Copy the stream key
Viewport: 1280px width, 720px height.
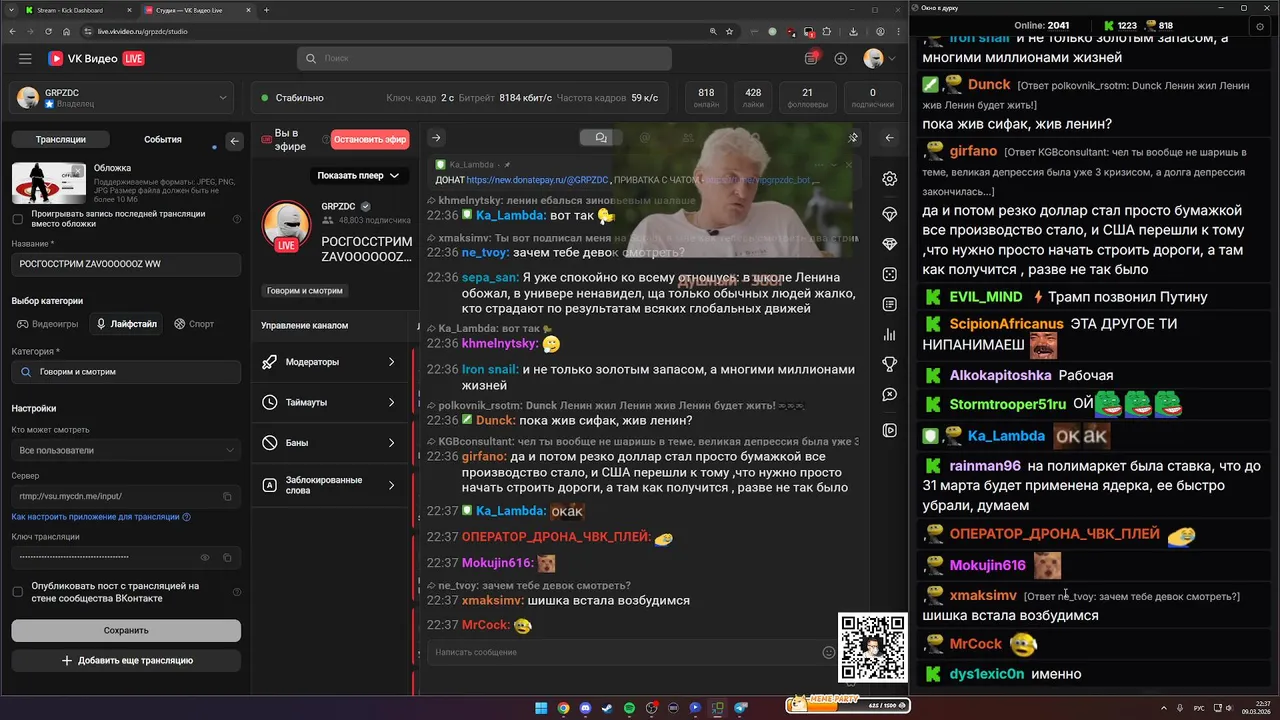[x=227, y=557]
